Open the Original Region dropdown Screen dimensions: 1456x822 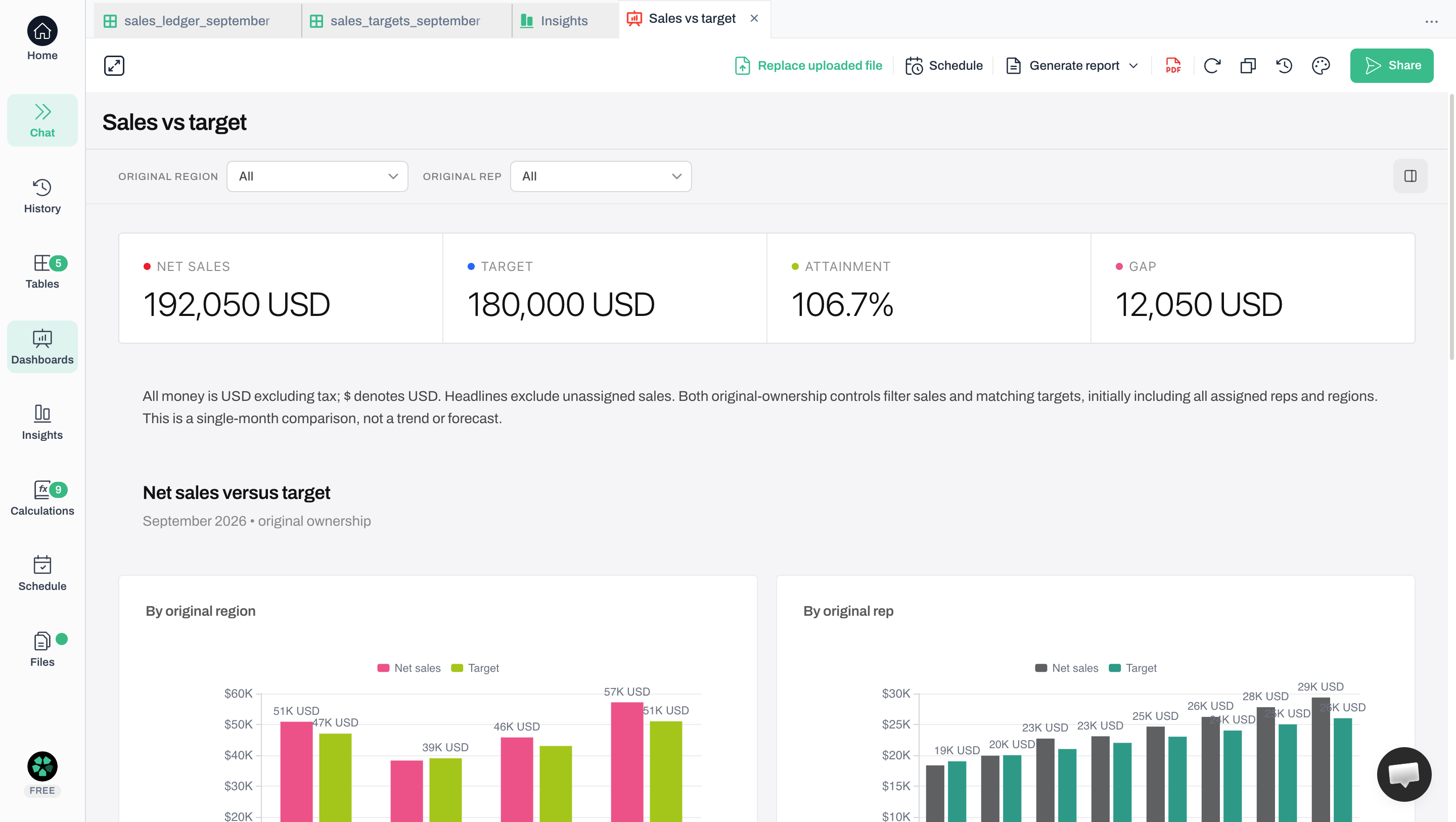317,176
